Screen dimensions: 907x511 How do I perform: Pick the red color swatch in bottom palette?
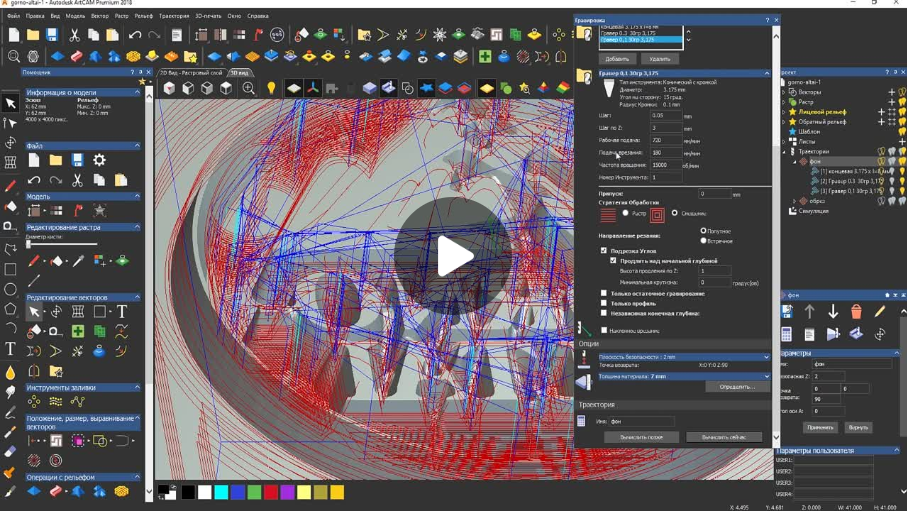pyautogui.click(x=270, y=492)
